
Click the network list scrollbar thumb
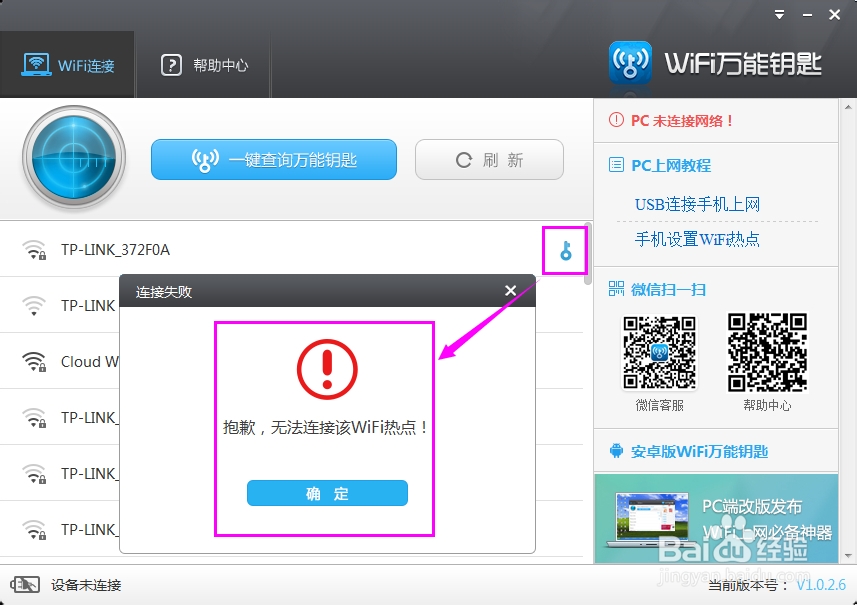(588, 254)
